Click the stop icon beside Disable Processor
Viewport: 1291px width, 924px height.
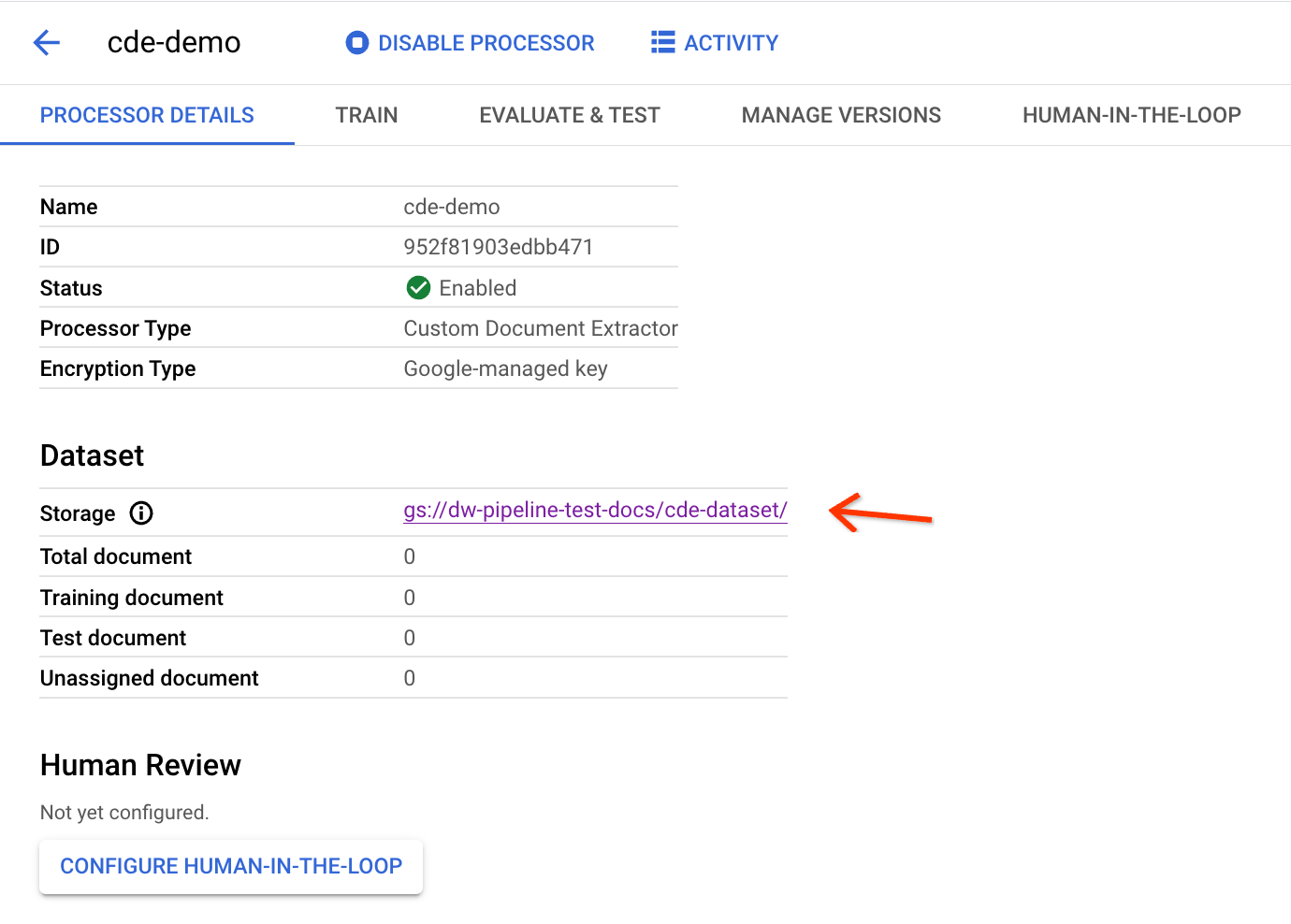(356, 43)
